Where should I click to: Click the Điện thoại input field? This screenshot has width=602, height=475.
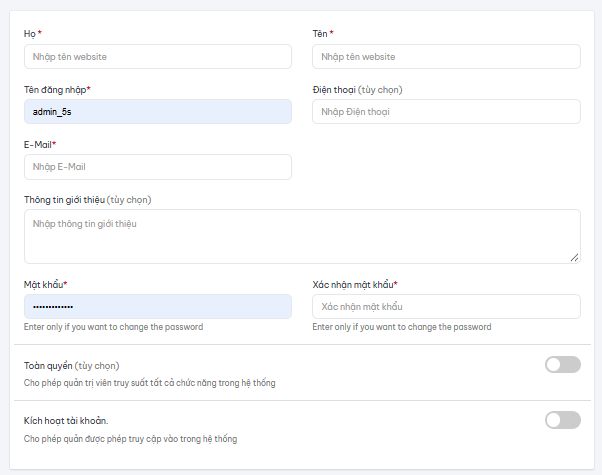tap(446, 112)
